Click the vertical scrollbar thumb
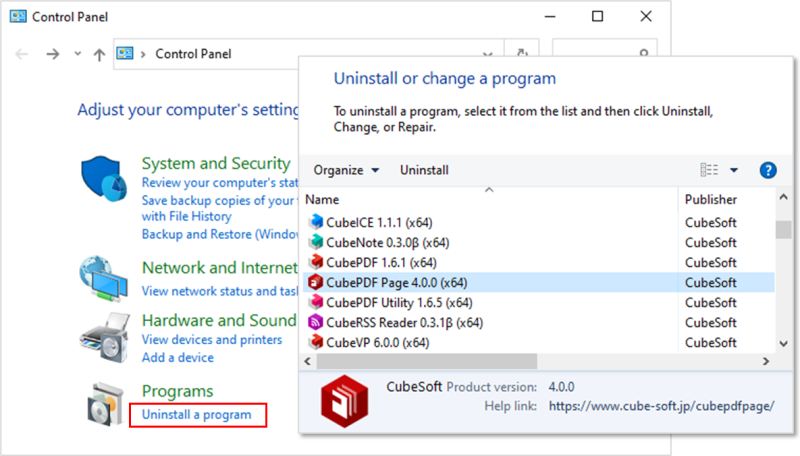 (x=784, y=230)
